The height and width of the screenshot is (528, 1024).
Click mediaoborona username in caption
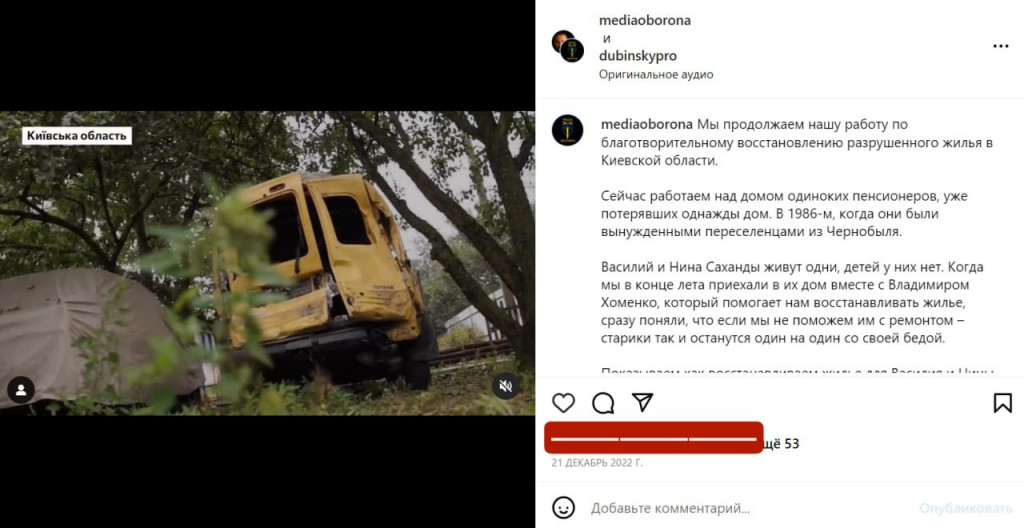point(647,124)
